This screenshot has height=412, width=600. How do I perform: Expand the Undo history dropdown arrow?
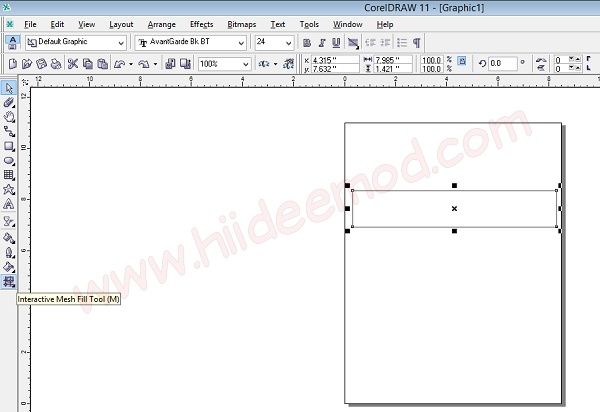click(x=130, y=64)
